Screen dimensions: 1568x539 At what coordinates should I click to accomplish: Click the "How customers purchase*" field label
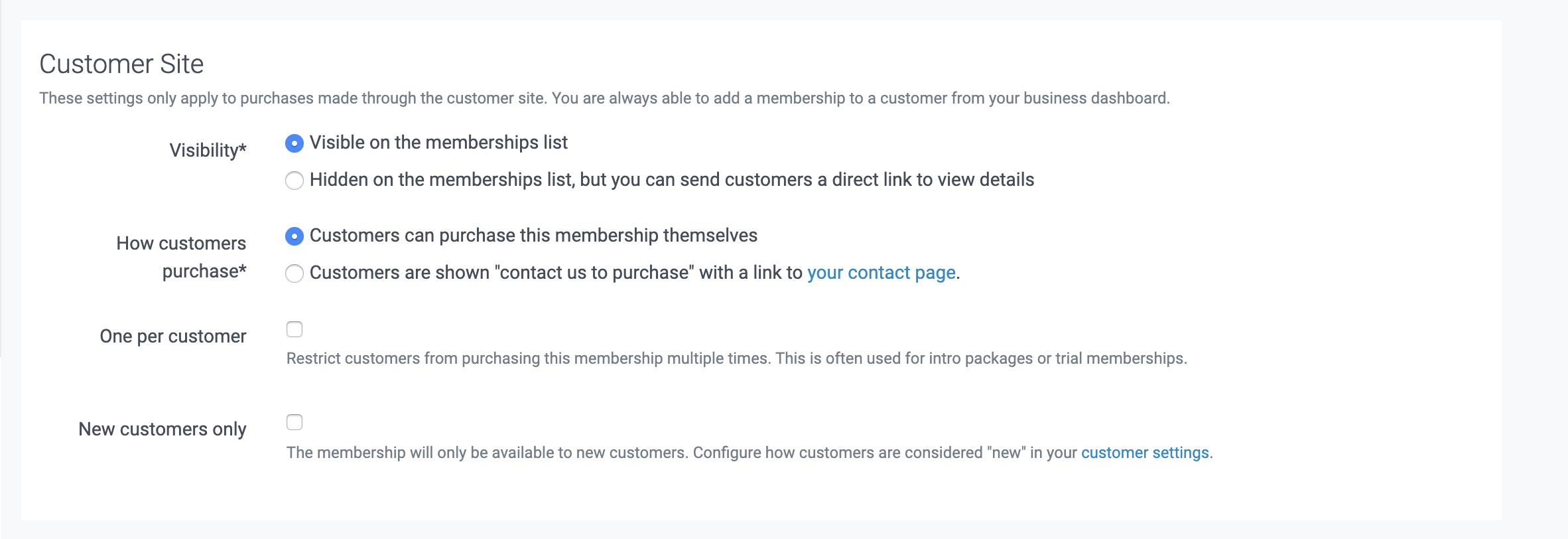coord(181,257)
